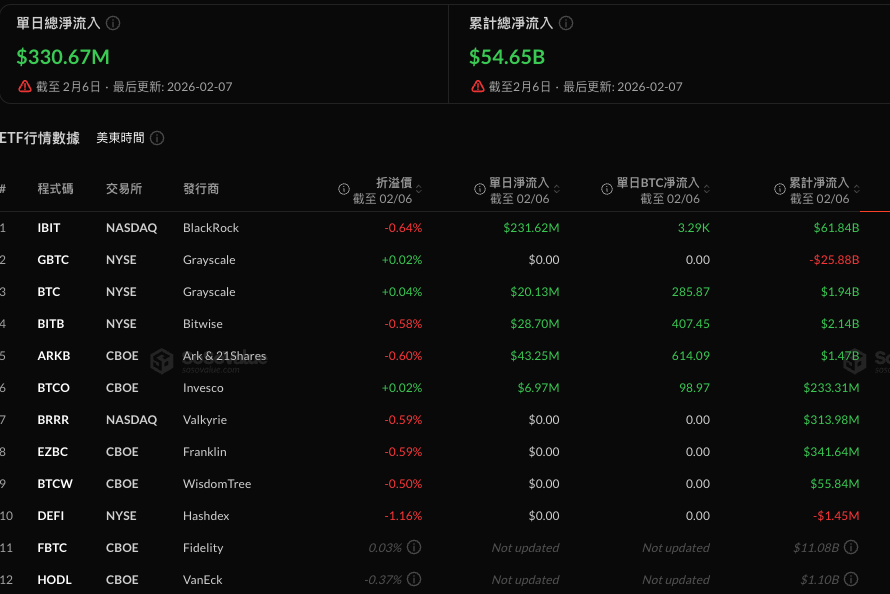This screenshot has width=890, height=594.
Task: Click BTCO cumulative inflow $233.31M
Action: point(831,387)
